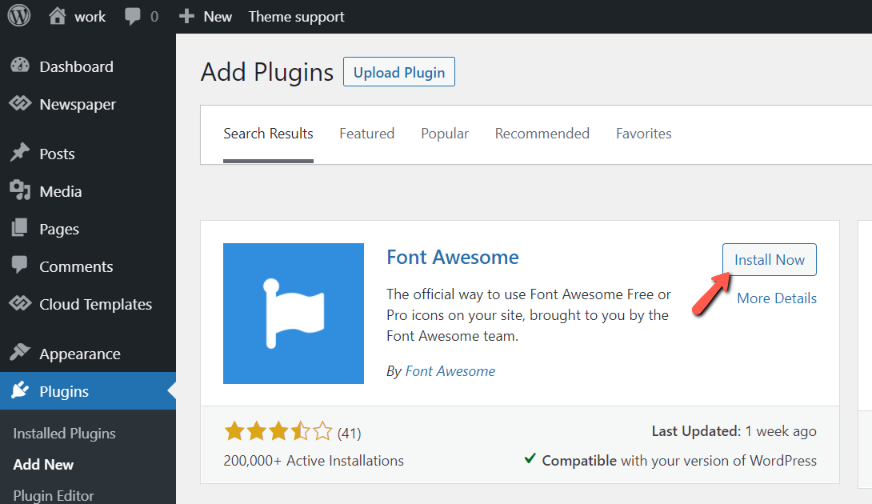Open More Details for Font Awesome
This screenshot has width=872, height=504.
(776, 298)
